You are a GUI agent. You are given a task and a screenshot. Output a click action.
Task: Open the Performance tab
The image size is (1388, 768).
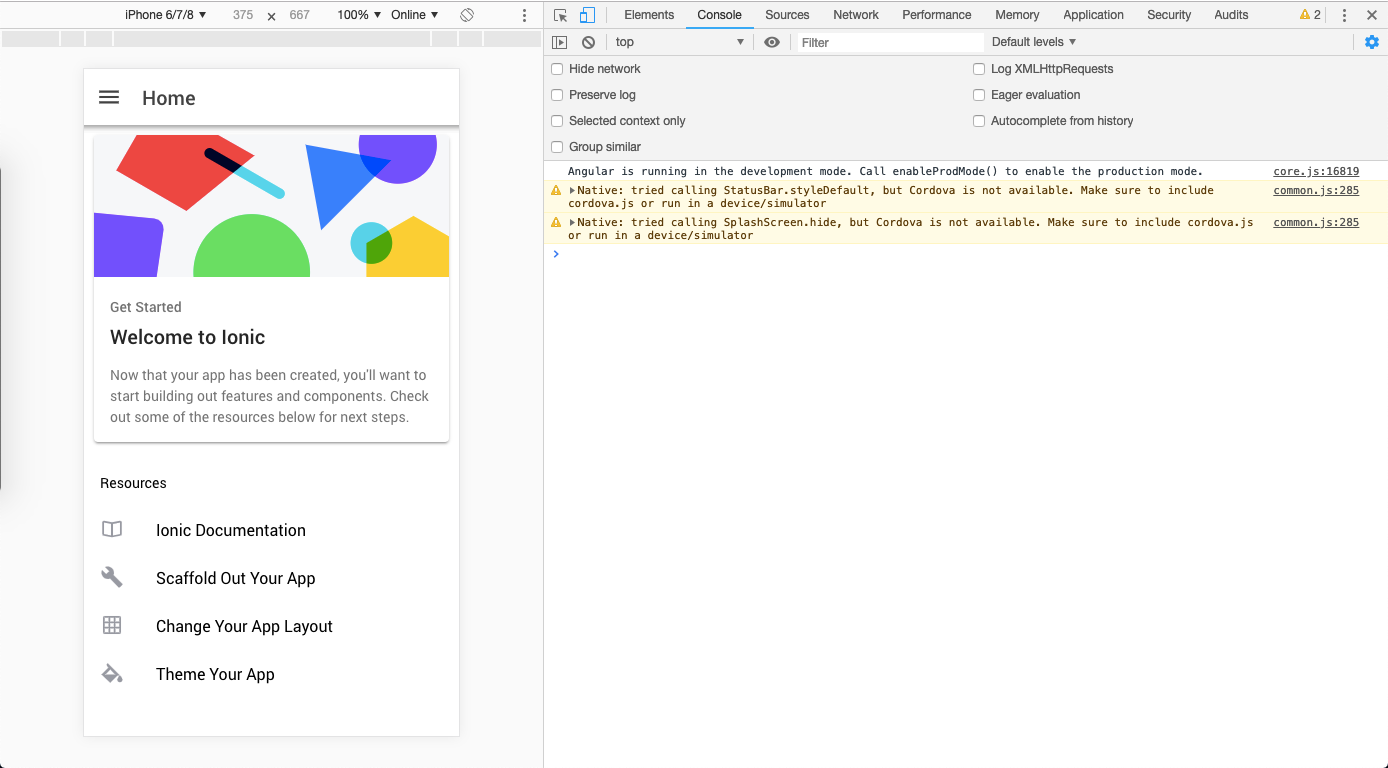coord(937,15)
